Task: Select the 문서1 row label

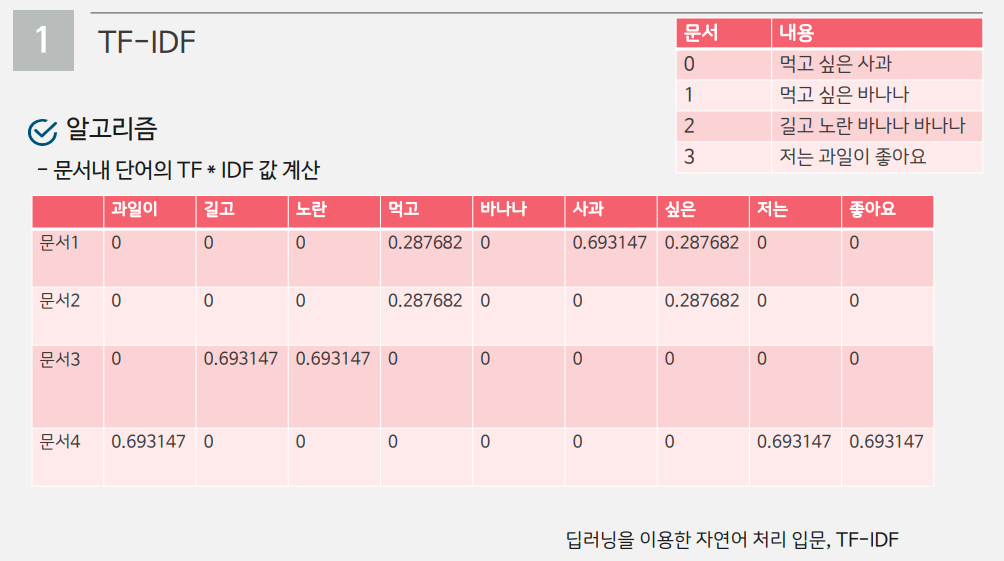Action: pyautogui.click(x=59, y=243)
